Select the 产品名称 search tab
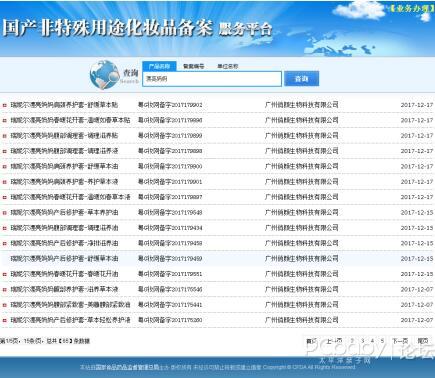Viewport: 435px width, 378px height. 159,66
